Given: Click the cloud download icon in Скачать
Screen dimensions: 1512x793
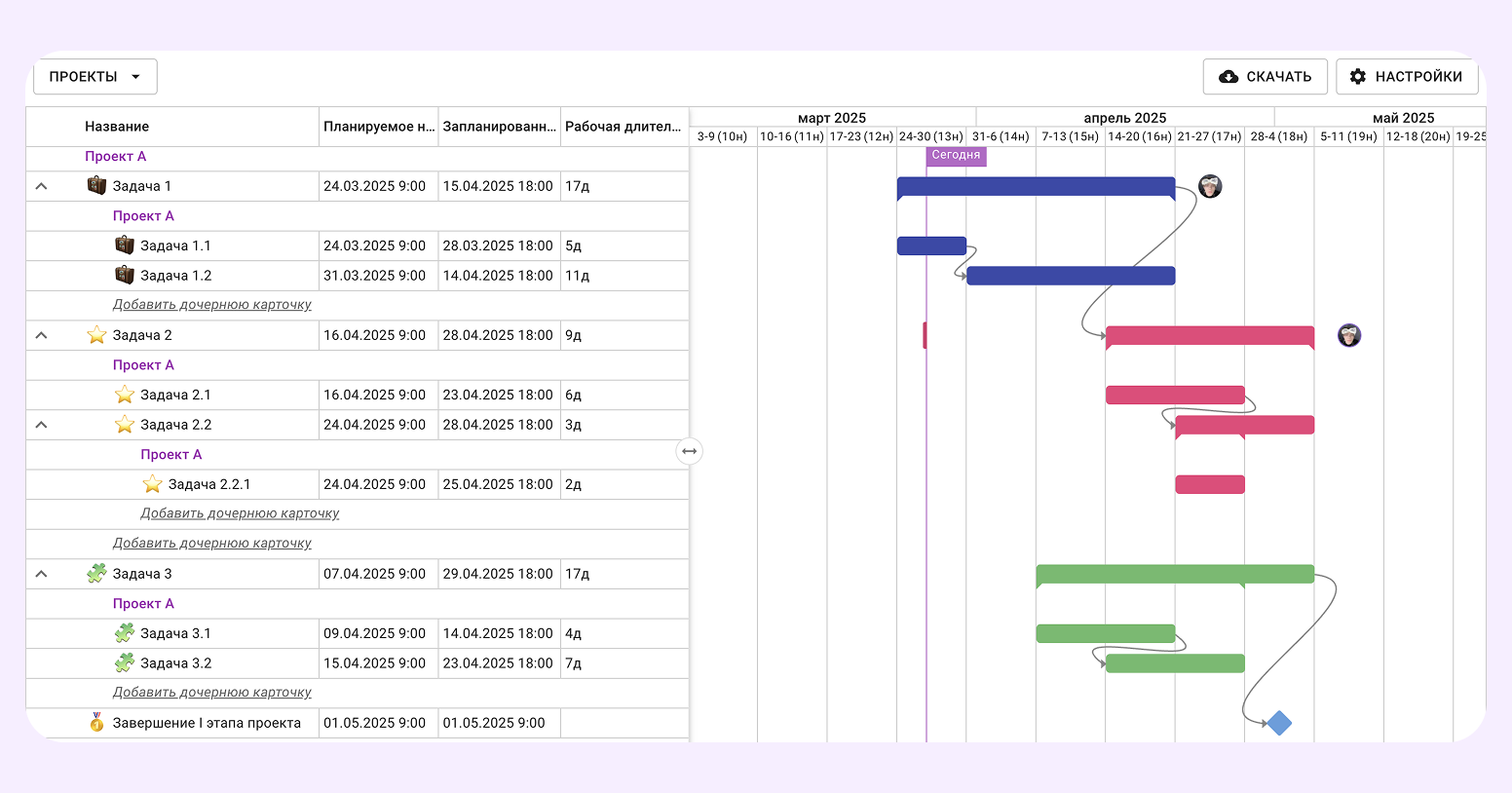Looking at the screenshot, I should click(x=1229, y=77).
